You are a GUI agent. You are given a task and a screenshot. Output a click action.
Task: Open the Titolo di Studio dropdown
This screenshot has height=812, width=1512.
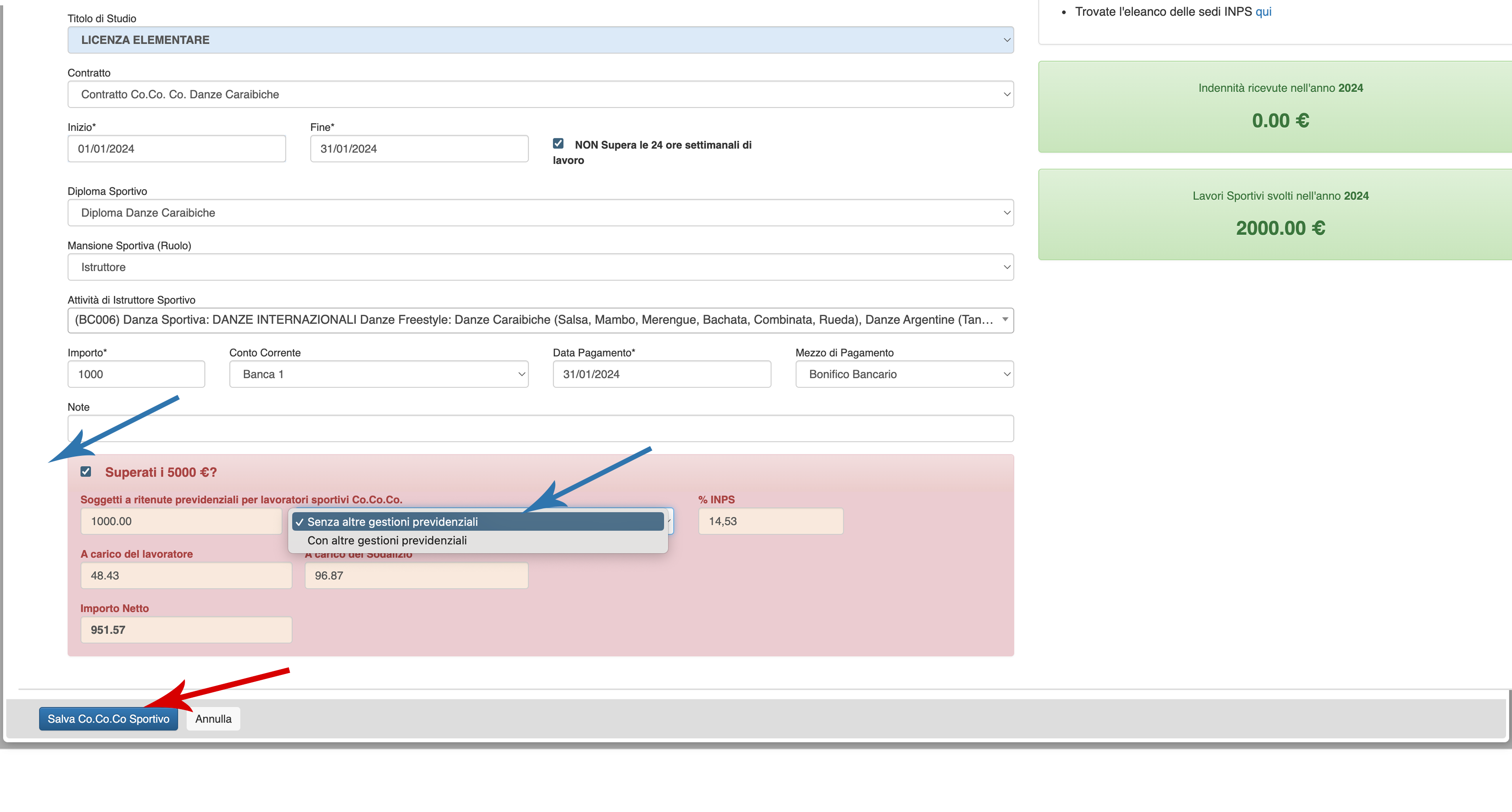click(x=540, y=40)
